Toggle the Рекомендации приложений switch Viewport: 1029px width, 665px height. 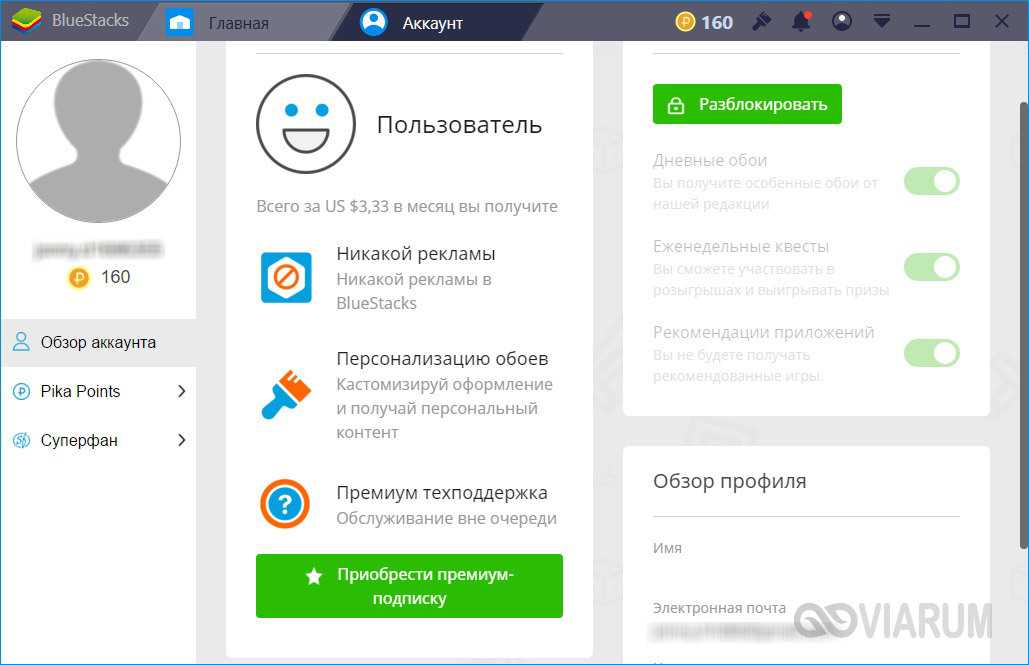pyautogui.click(x=932, y=353)
